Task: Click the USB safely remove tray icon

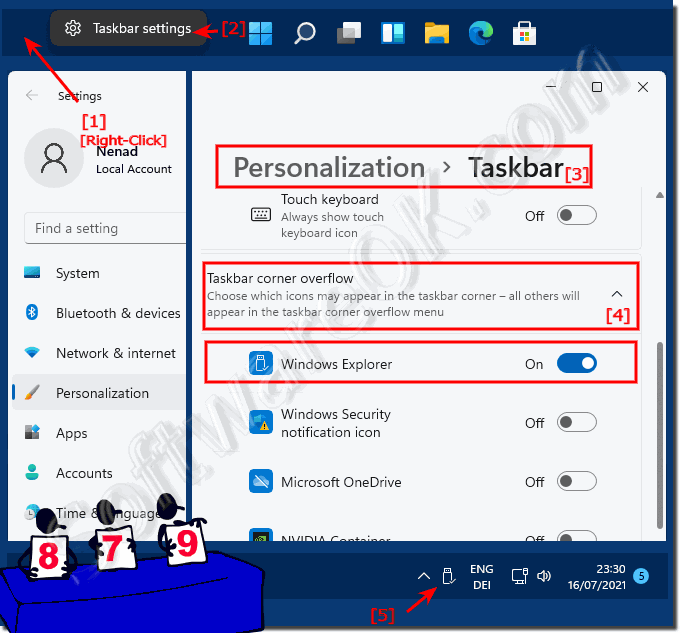Action: click(x=448, y=576)
